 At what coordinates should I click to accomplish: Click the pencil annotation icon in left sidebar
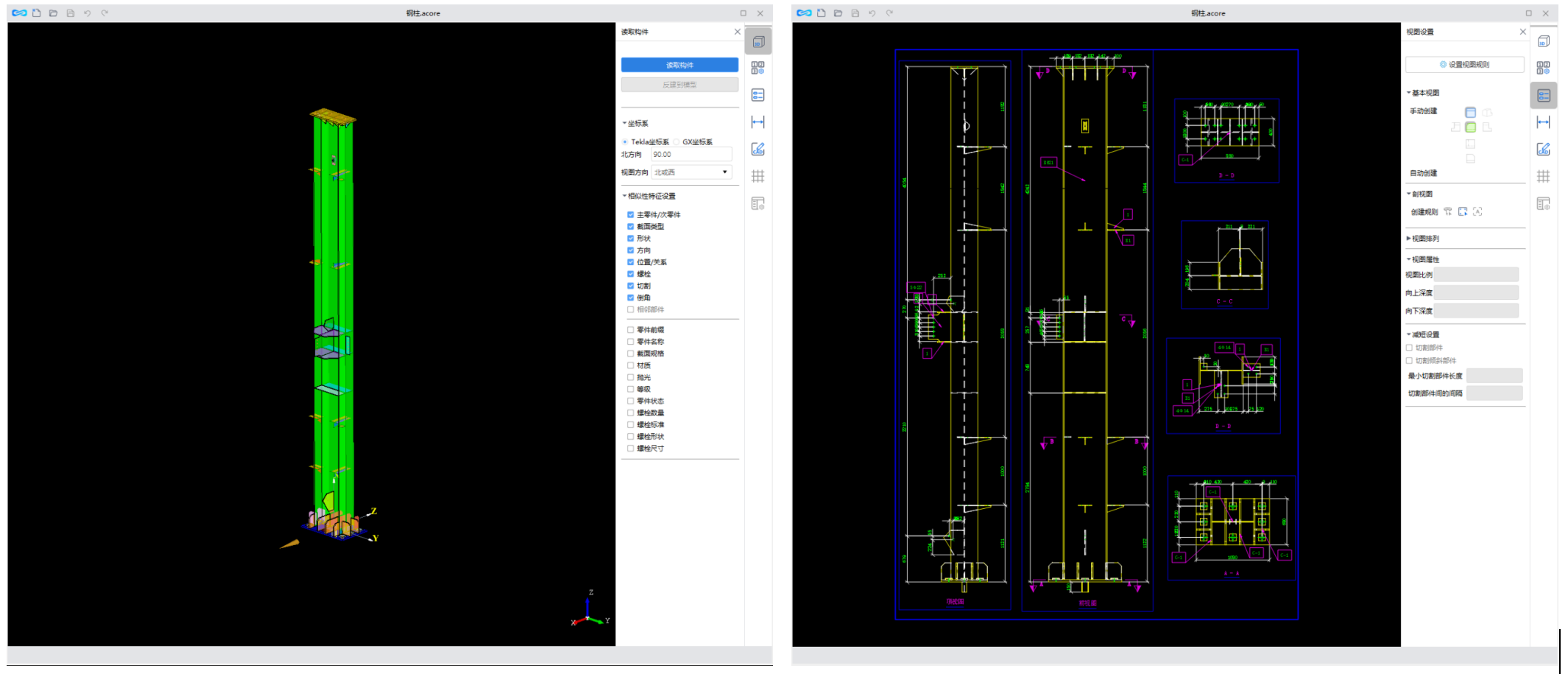pyautogui.click(x=757, y=150)
